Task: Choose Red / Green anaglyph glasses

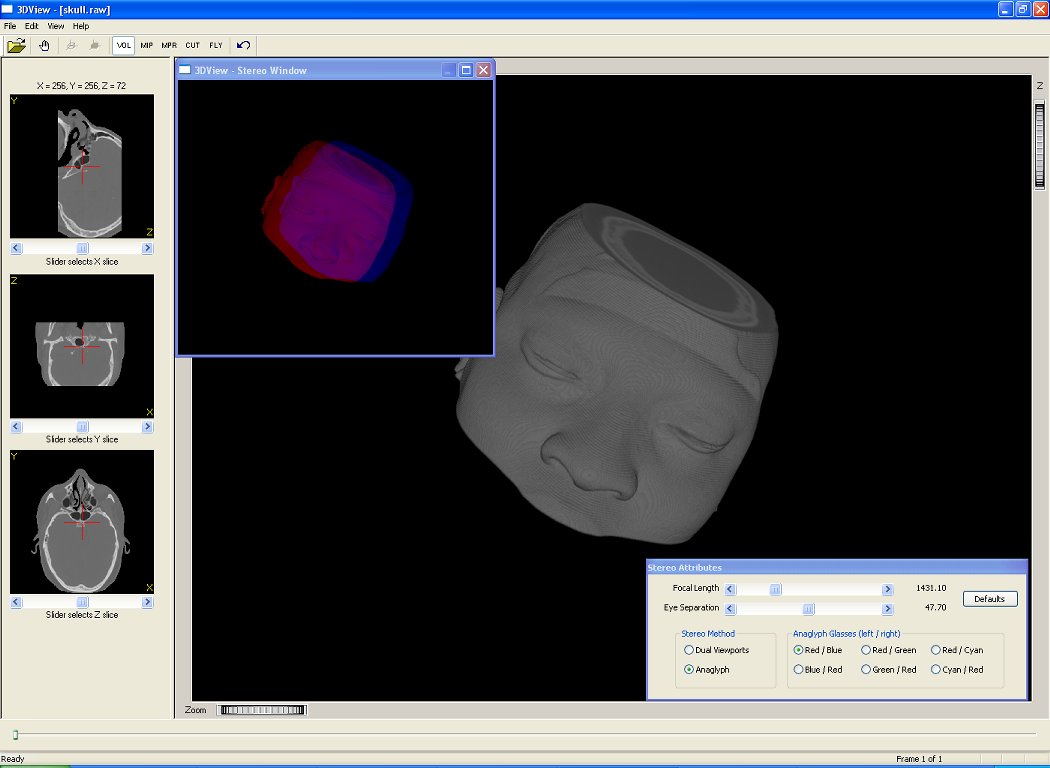Action: coord(866,650)
